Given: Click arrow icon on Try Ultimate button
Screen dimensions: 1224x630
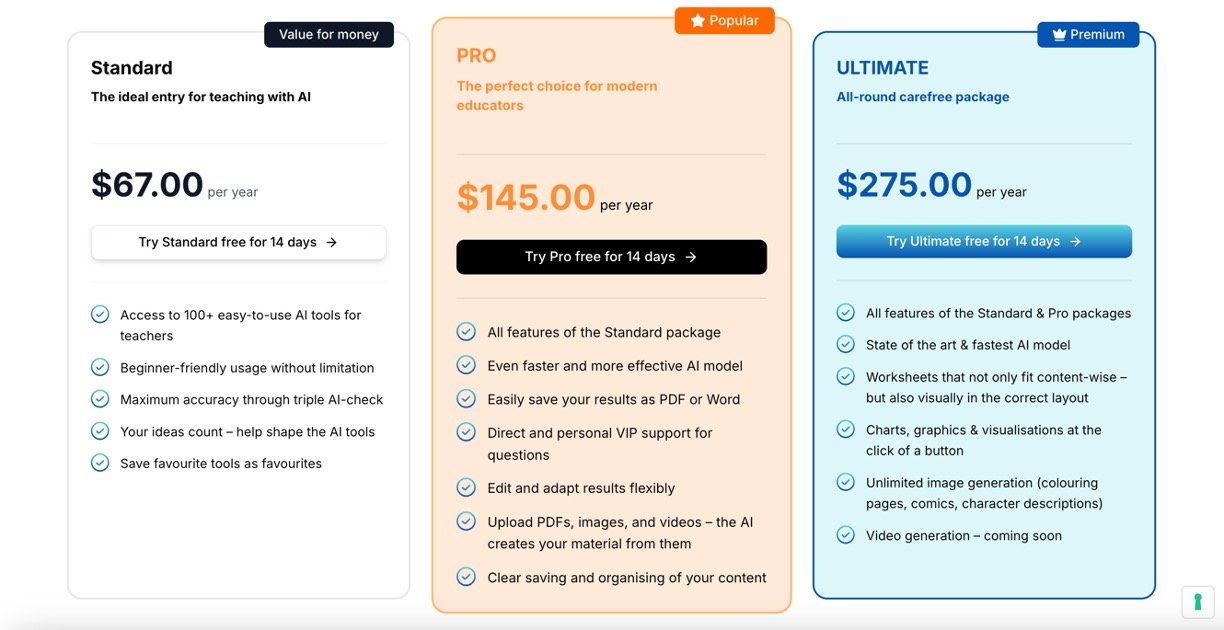Looking at the screenshot, I should tap(1075, 241).
